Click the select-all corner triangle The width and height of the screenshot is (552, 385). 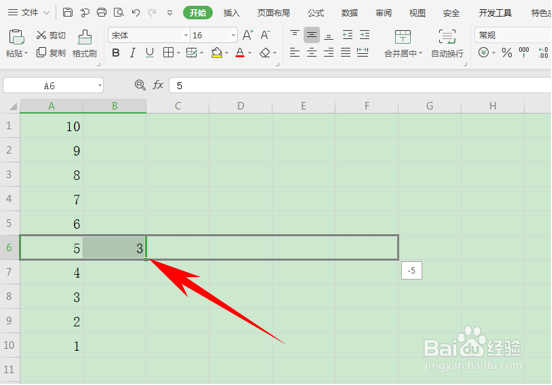pyautogui.click(x=13, y=106)
